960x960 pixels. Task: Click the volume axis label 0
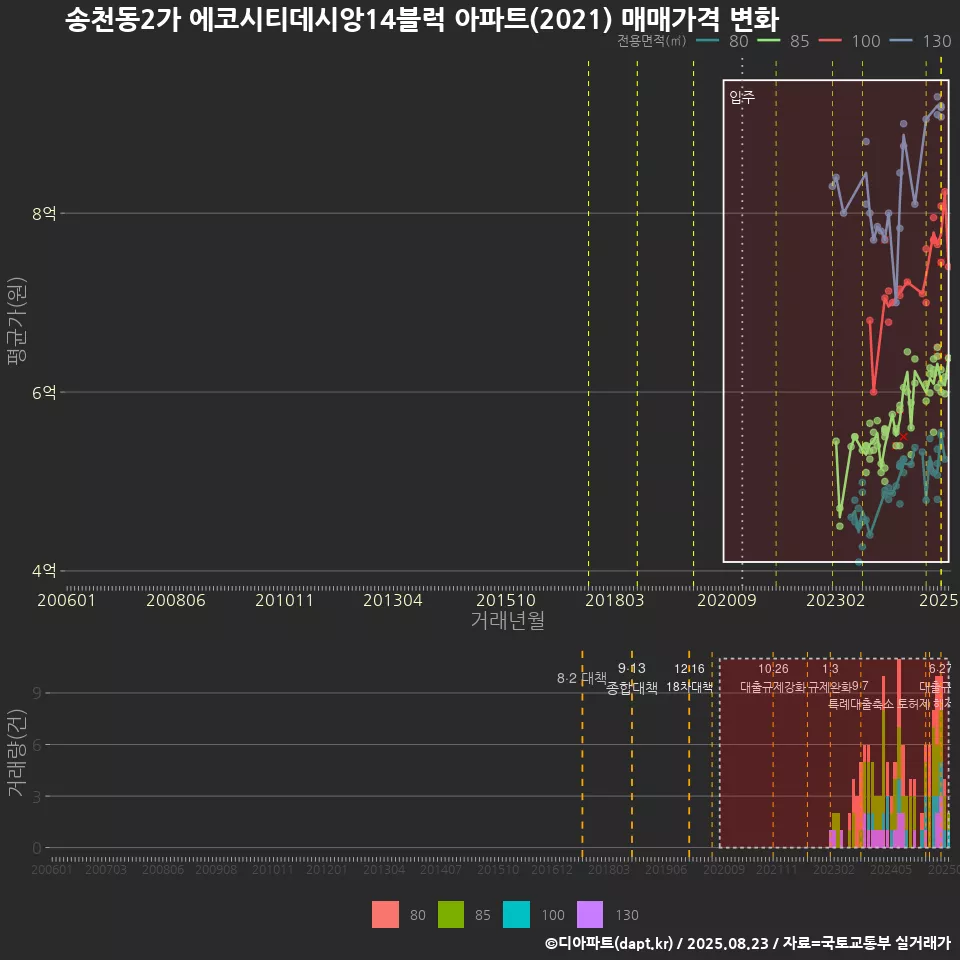(37, 848)
